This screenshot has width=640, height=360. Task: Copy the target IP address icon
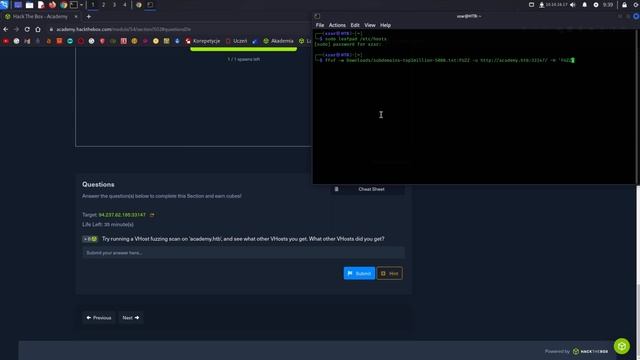pyautogui.click(x=152, y=215)
